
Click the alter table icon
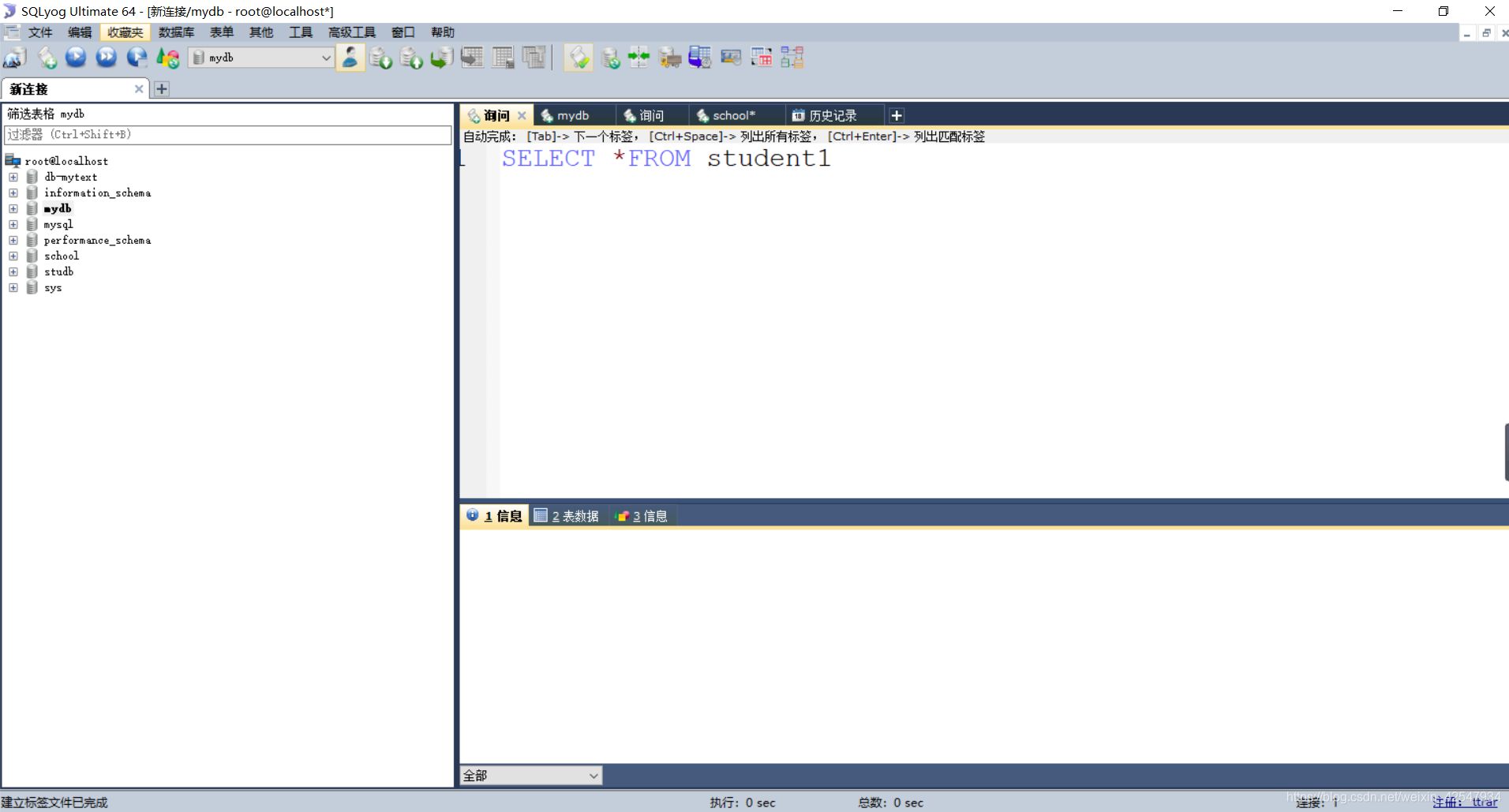(x=503, y=58)
